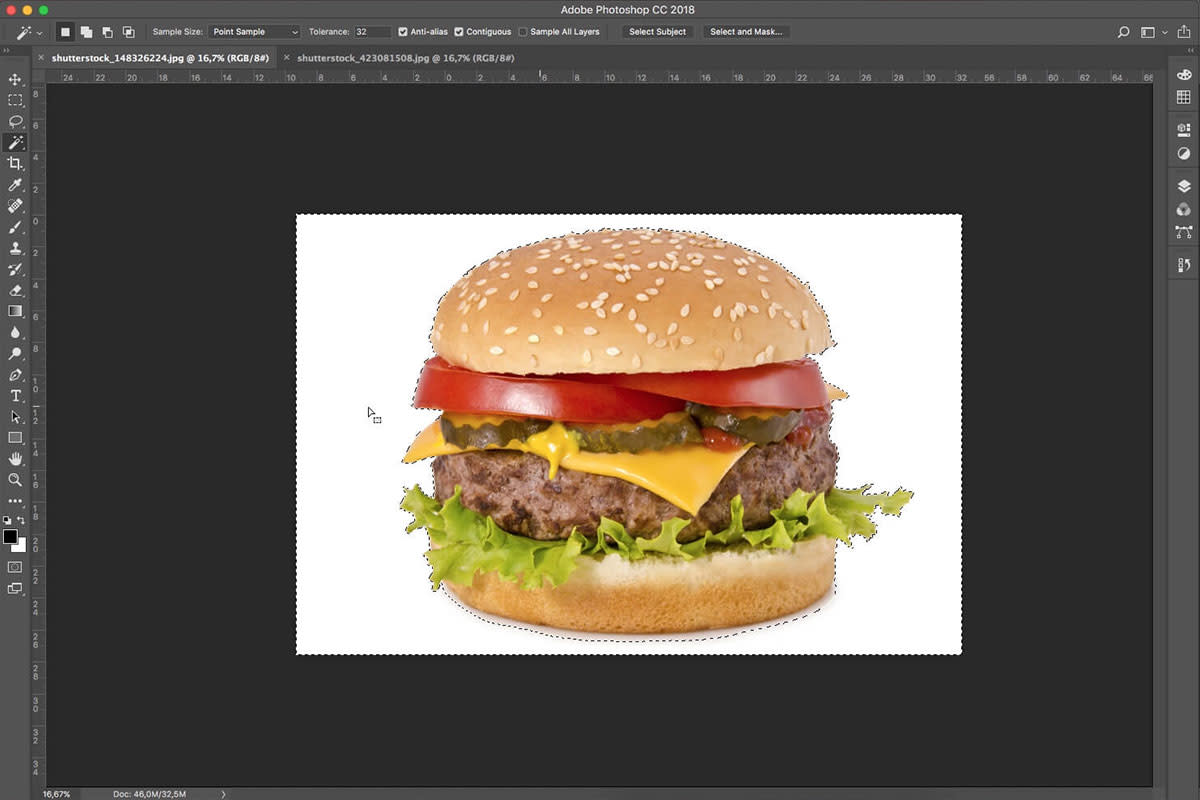Activate the Zoom tool
This screenshot has height=800, width=1200.
click(x=15, y=480)
